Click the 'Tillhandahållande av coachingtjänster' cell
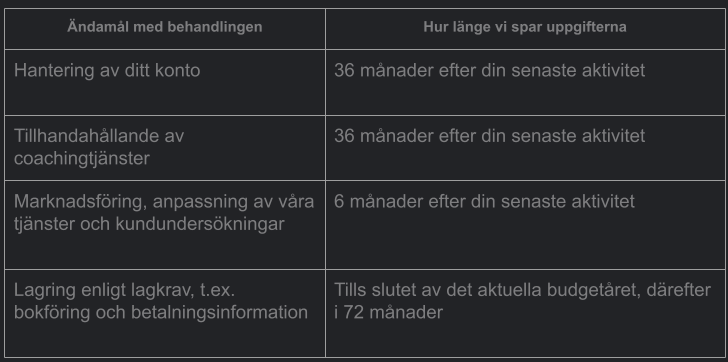Image resolution: width=728 pixels, height=362 pixels. point(165,148)
